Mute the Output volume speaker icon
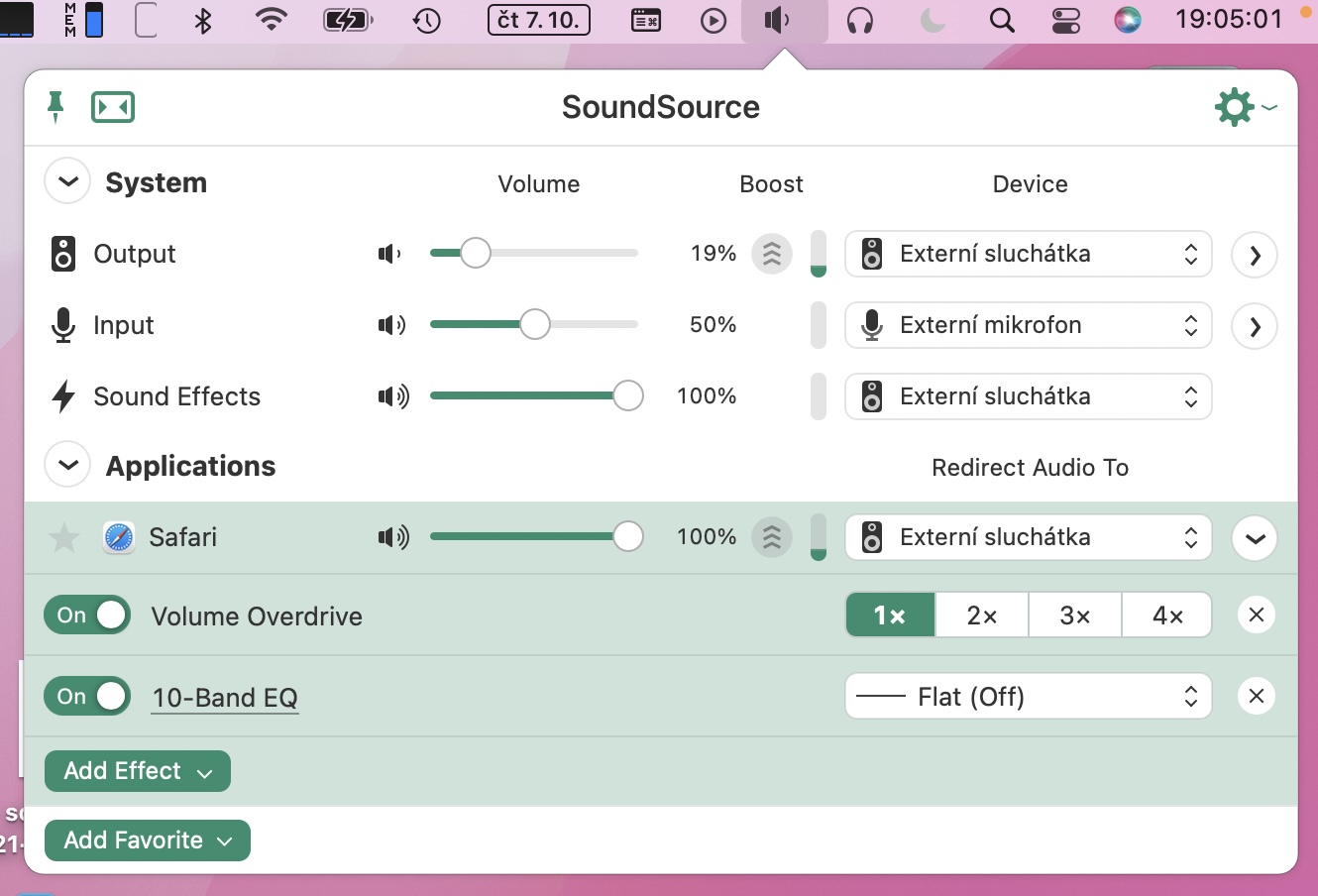Viewport: 1318px width, 896px height. coord(390,254)
